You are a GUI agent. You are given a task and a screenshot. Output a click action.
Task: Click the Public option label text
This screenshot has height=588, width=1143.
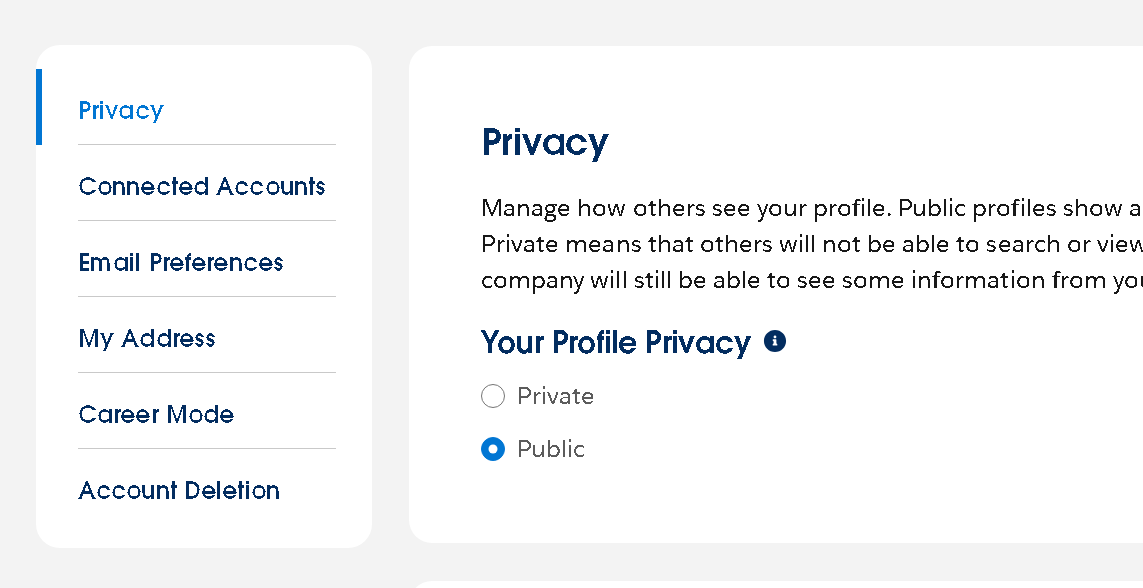[550, 449]
